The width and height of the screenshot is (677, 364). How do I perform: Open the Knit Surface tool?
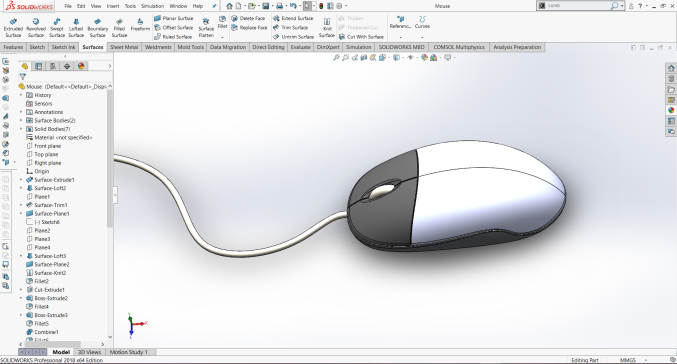coord(327,28)
